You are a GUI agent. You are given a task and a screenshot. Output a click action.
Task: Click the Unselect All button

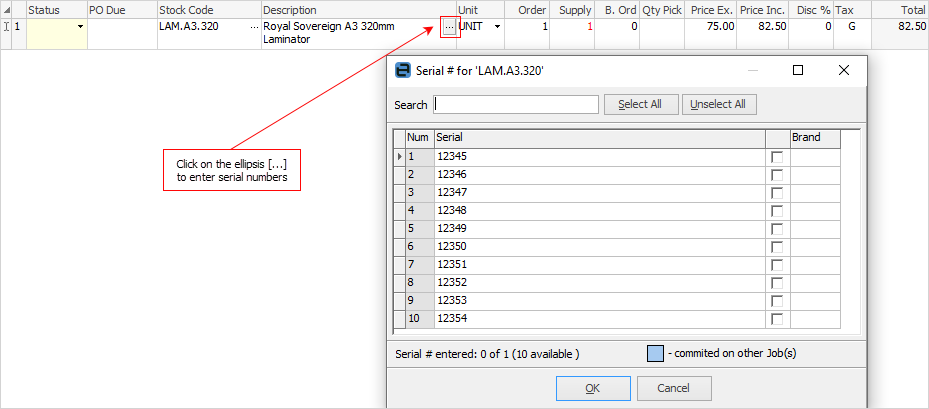click(719, 104)
